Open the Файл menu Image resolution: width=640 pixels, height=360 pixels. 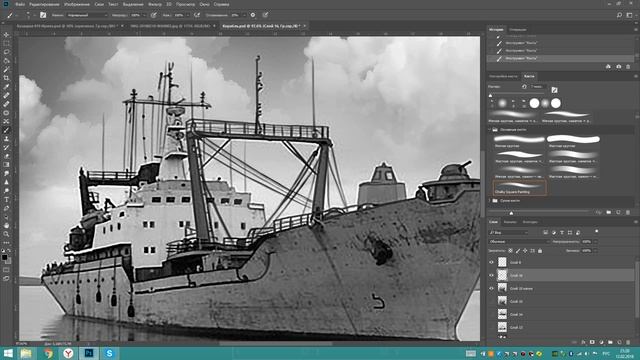(20, 4)
